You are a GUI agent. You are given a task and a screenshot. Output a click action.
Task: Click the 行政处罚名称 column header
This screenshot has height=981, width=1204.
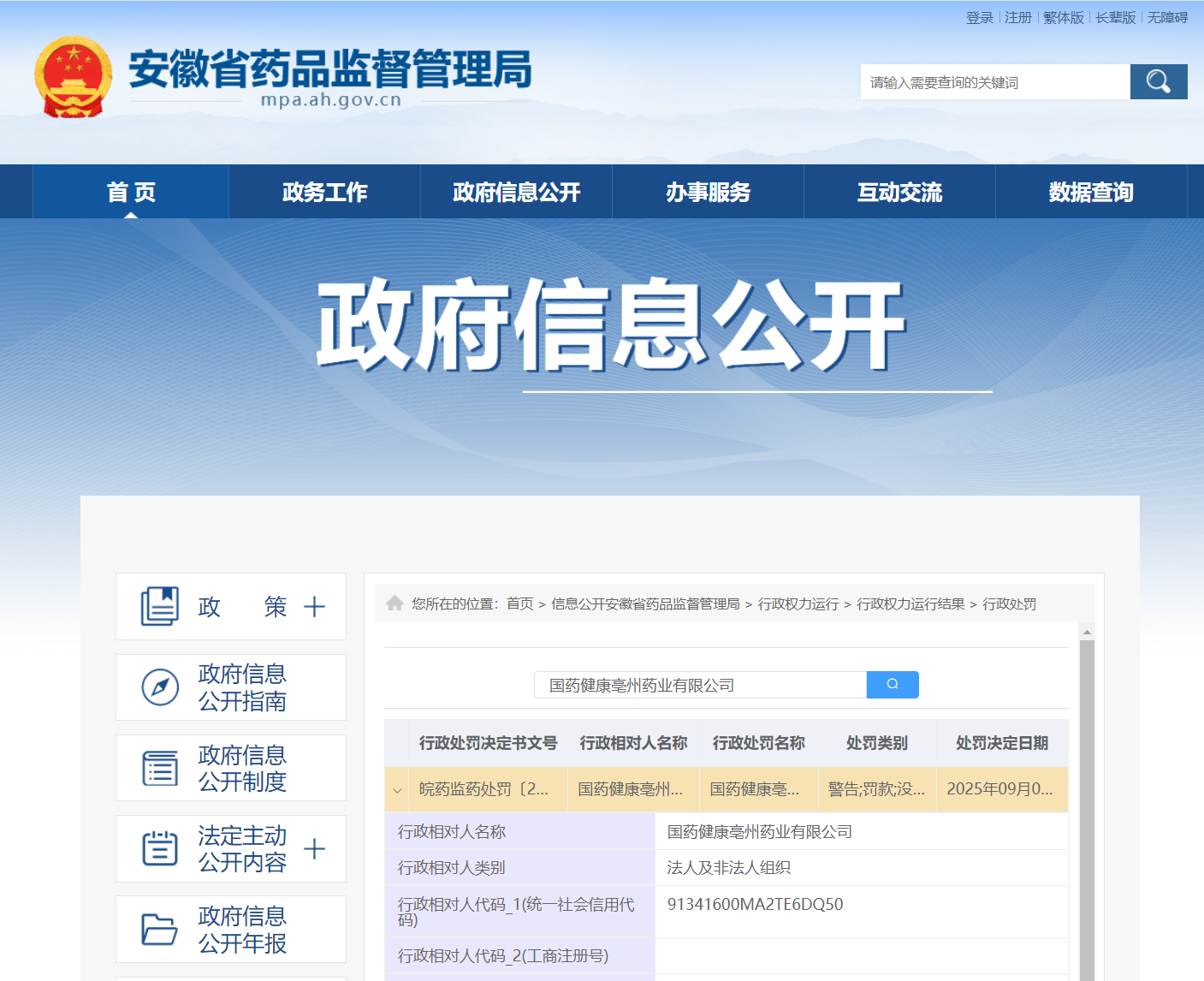[759, 743]
